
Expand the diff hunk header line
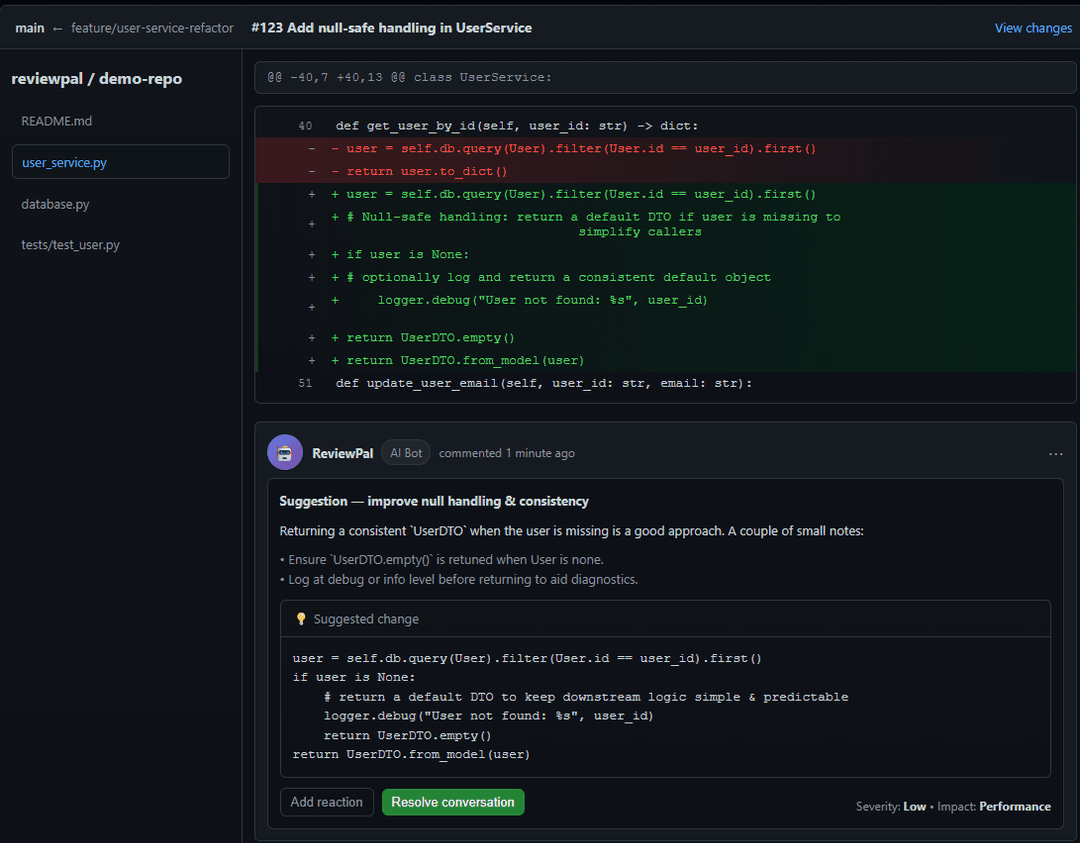coord(409,77)
